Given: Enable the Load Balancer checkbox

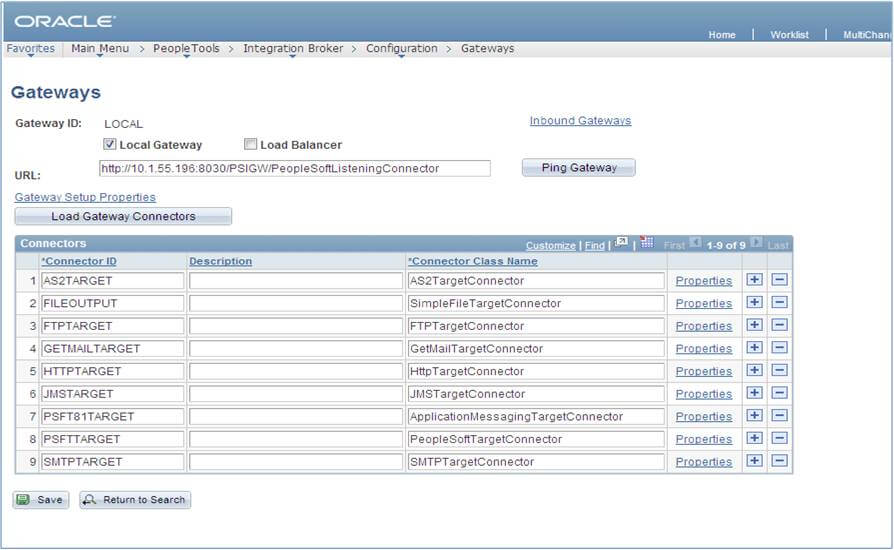Looking at the screenshot, I should coord(250,144).
